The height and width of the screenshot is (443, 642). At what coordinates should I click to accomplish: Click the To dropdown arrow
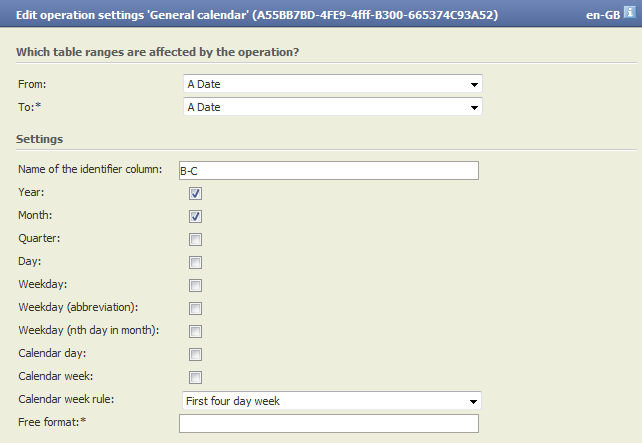[474, 108]
